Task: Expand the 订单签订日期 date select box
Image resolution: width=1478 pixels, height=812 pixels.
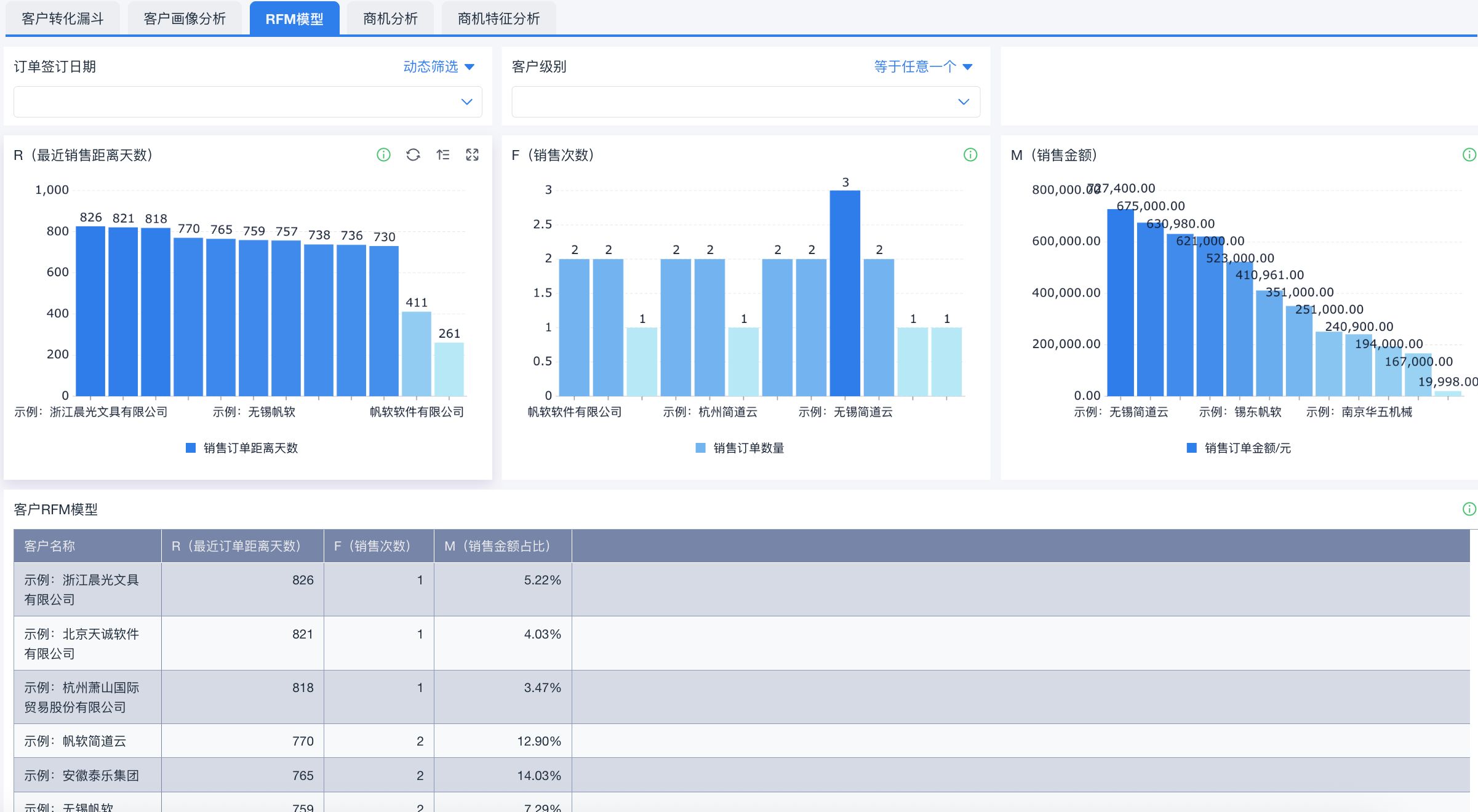Action: 247,102
